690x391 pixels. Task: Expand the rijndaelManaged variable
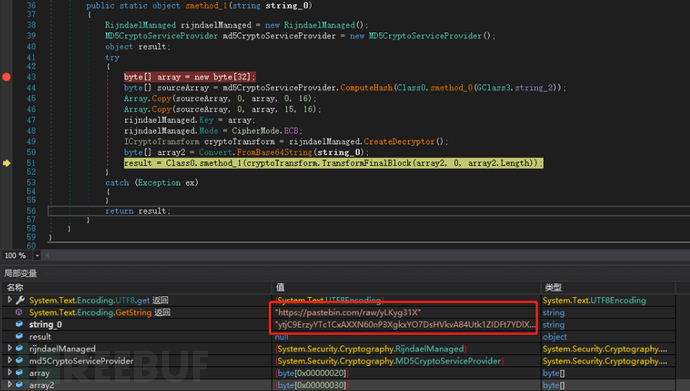pyautogui.click(x=9, y=348)
